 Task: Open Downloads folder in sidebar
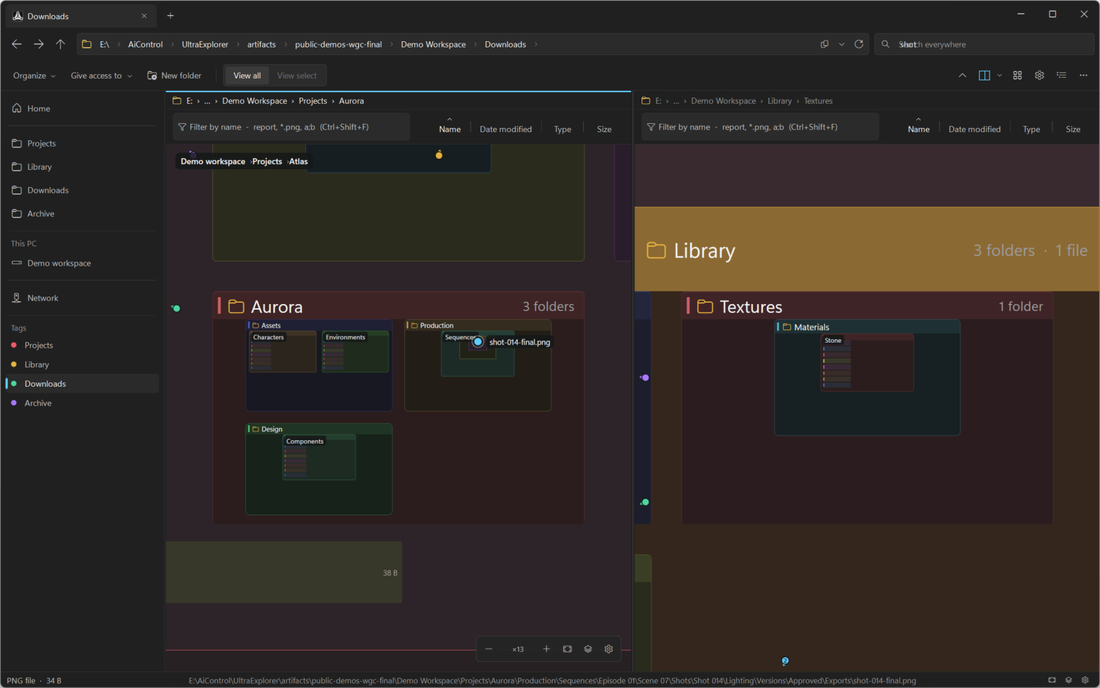tap(82, 190)
